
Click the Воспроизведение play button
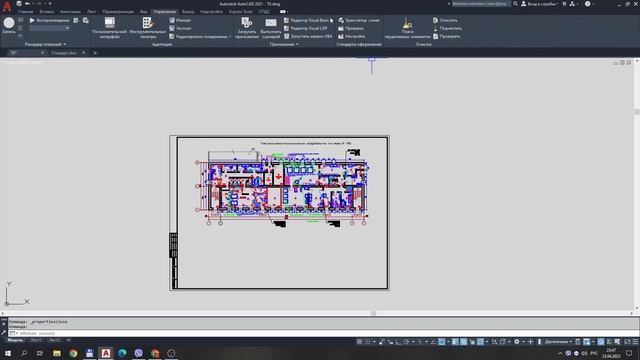[49, 20]
